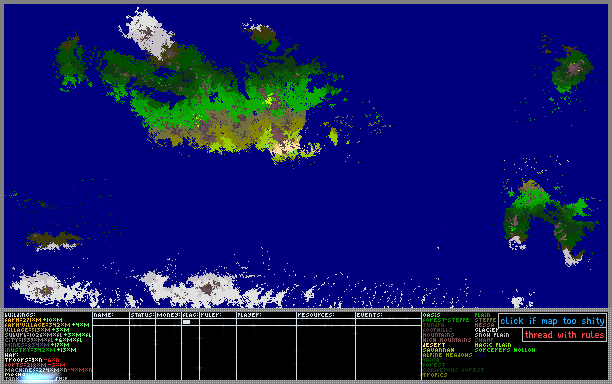Select the Status column header
This screenshot has height=384, width=612.
coord(142,315)
